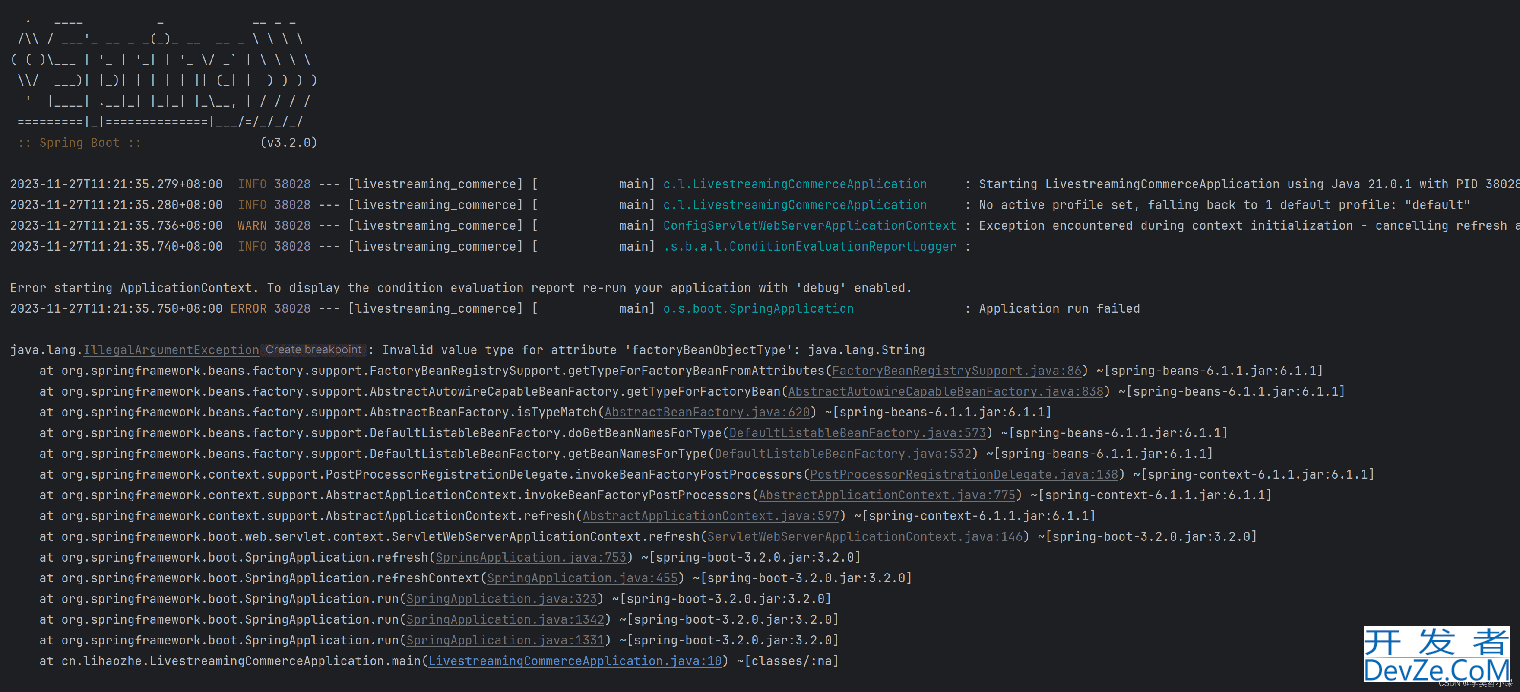The width and height of the screenshot is (1520, 692).
Task: Click 'Exception encountered during context initialization' message
Action: click(x=1249, y=226)
